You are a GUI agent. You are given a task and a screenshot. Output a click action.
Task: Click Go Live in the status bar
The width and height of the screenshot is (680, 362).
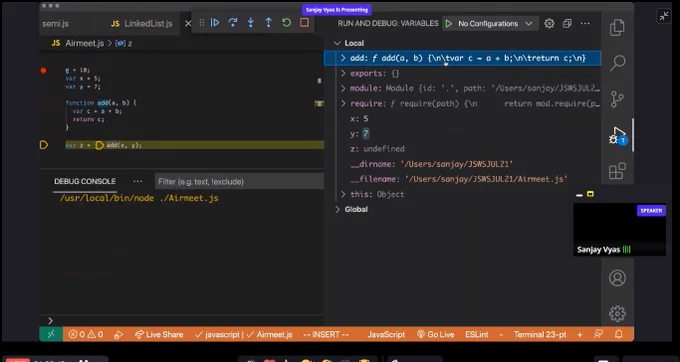coord(435,335)
